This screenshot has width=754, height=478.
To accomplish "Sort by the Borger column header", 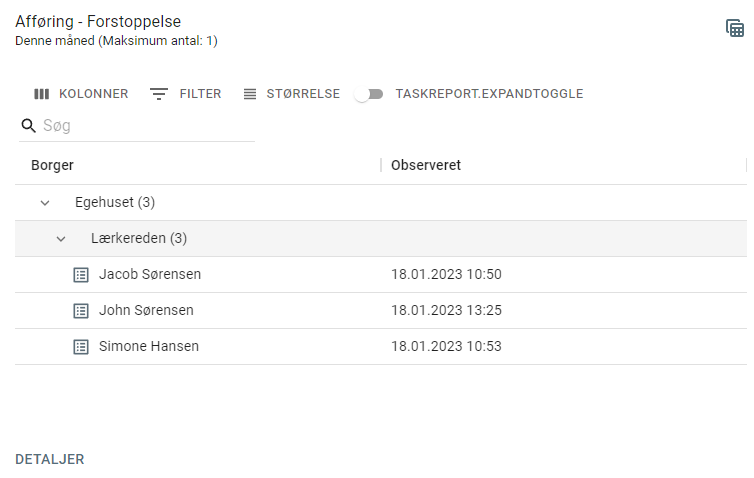I will pyautogui.click(x=52, y=165).
